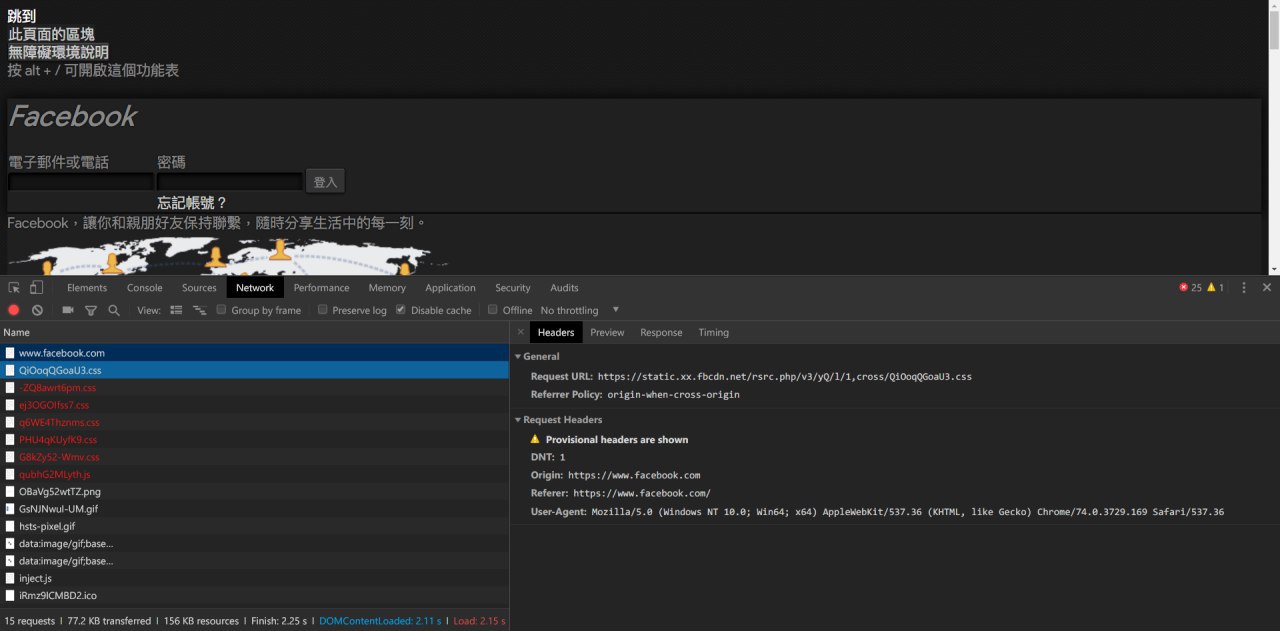This screenshot has height=631, width=1280.
Task: Click the 無障礙環境說明 link
Action: (x=58, y=52)
